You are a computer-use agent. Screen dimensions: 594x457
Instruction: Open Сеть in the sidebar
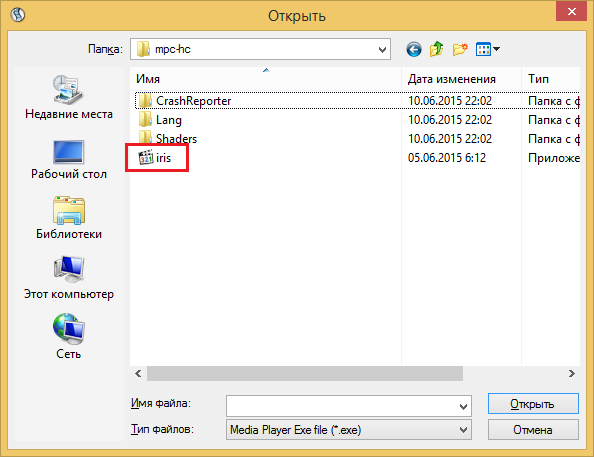click(x=69, y=336)
